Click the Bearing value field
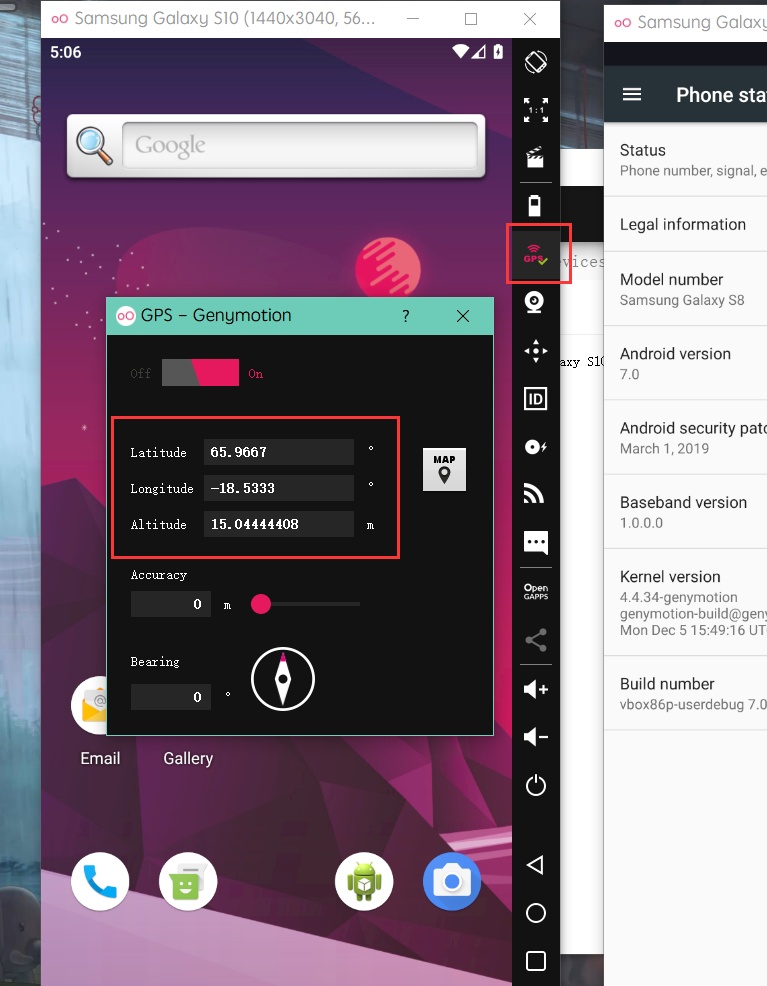Image resolution: width=767 pixels, height=986 pixels. [170, 697]
